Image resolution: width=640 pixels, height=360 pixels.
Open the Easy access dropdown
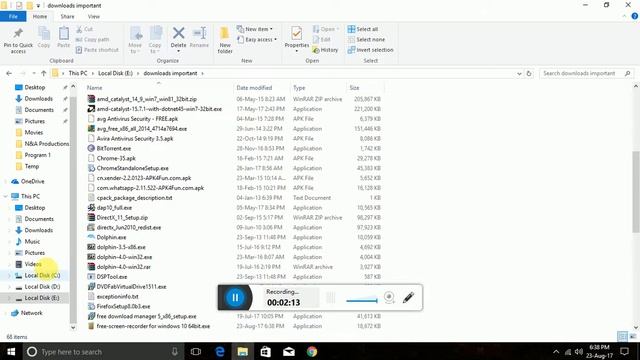coord(257,40)
